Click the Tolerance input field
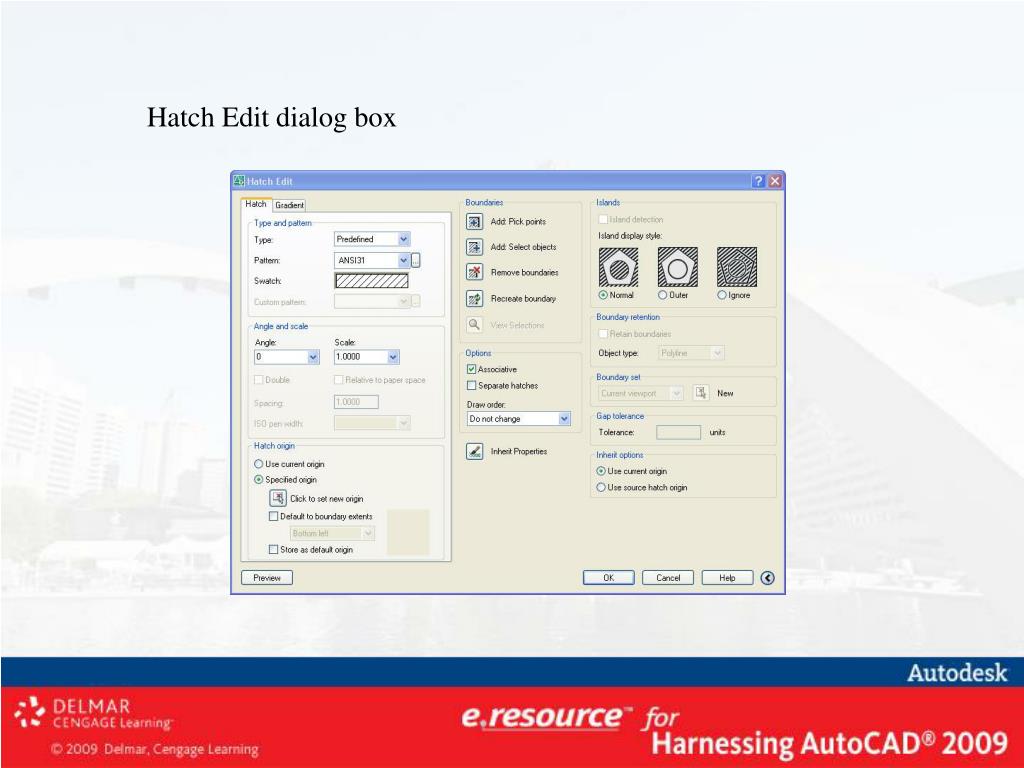Screen dimensions: 1024x768 pyautogui.click(x=679, y=432)
